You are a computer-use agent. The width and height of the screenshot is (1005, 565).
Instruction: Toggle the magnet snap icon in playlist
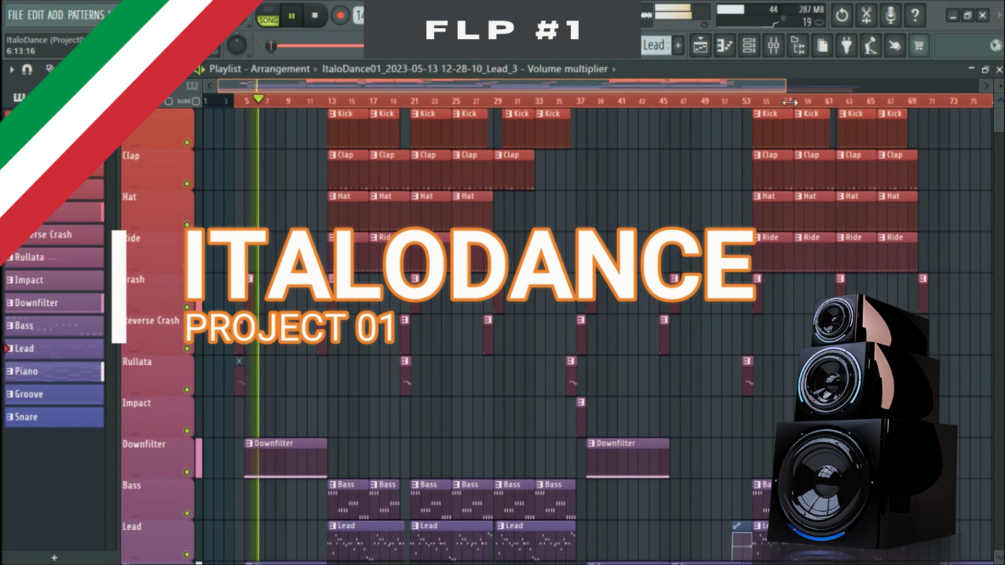pos(27,69)
